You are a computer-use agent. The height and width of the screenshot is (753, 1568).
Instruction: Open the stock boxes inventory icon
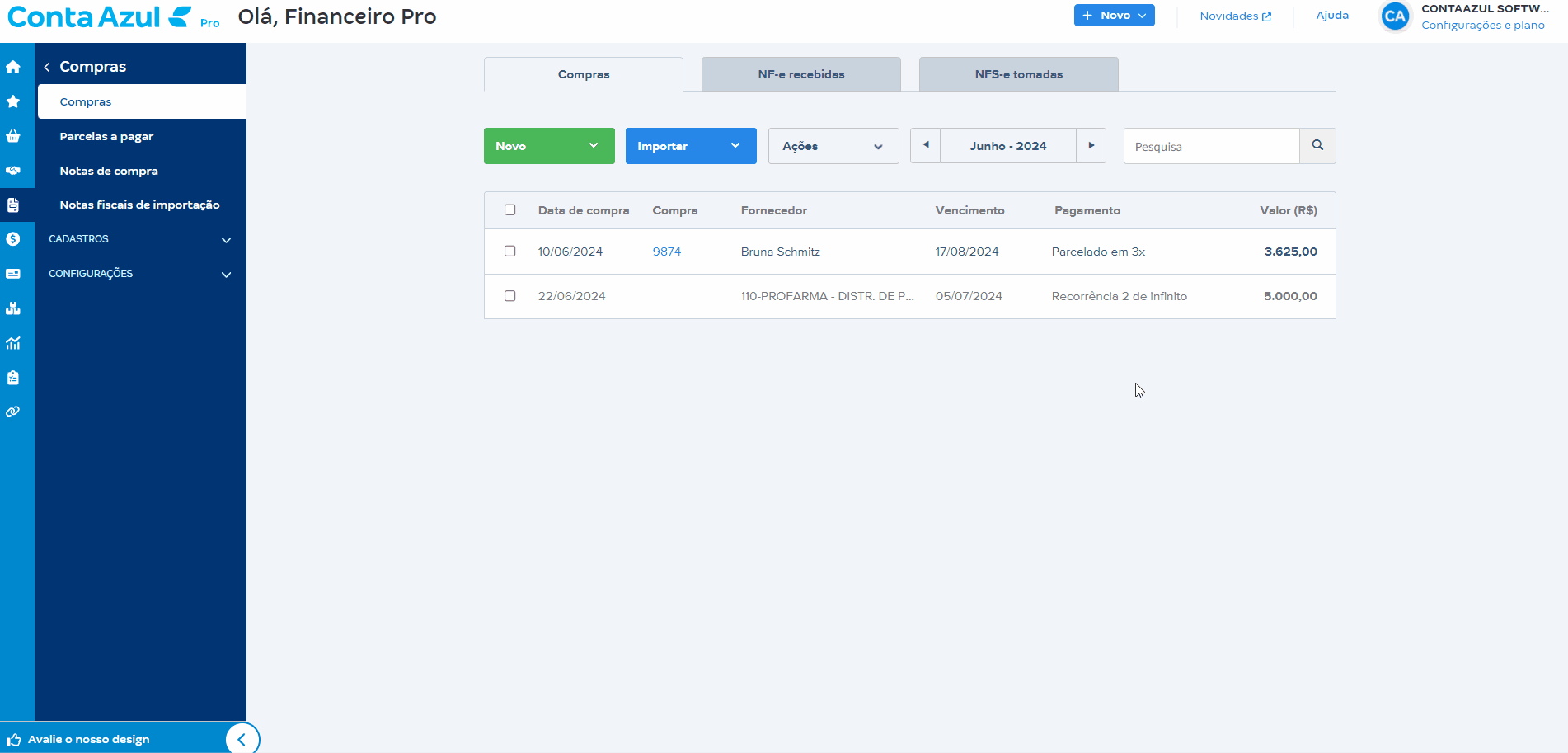[x=13, y=308]
